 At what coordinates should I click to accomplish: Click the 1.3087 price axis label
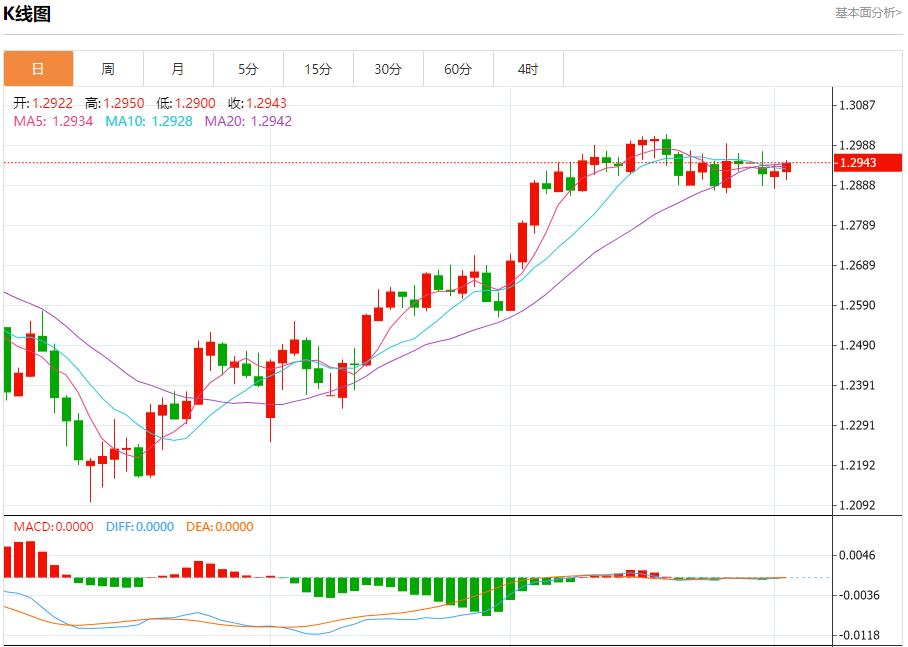tap(859, 105)
